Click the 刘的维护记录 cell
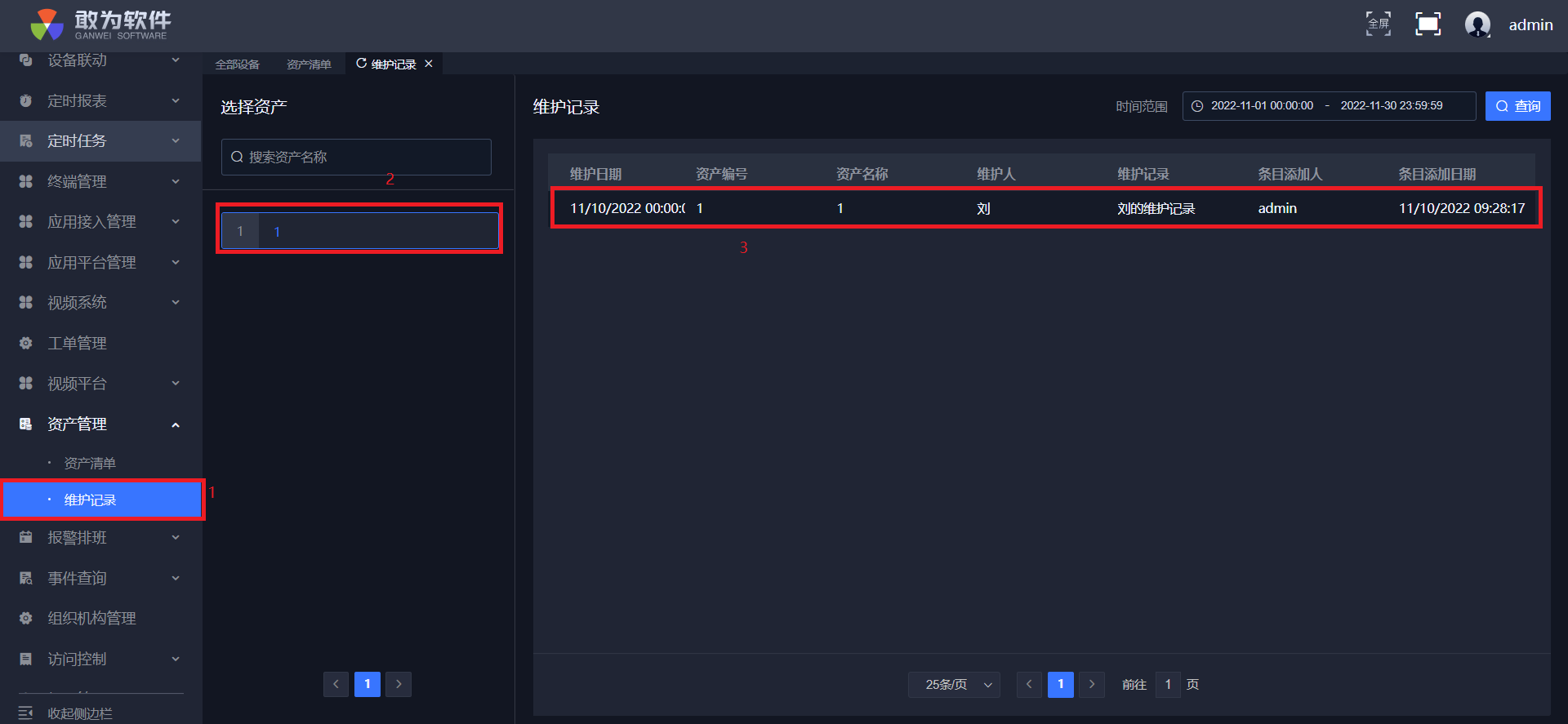Screen dimensions: 1568x724 click(1156, 209)
